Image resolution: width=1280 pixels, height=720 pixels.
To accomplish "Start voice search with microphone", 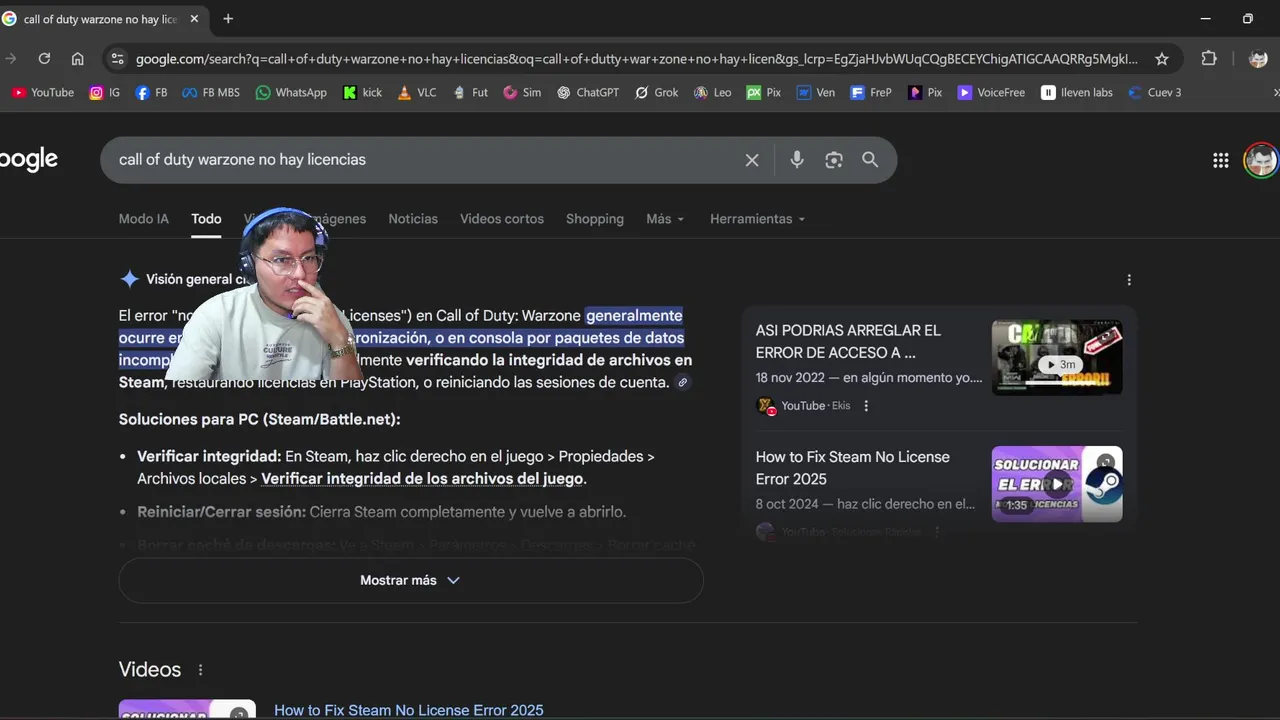I will point(797,160).
